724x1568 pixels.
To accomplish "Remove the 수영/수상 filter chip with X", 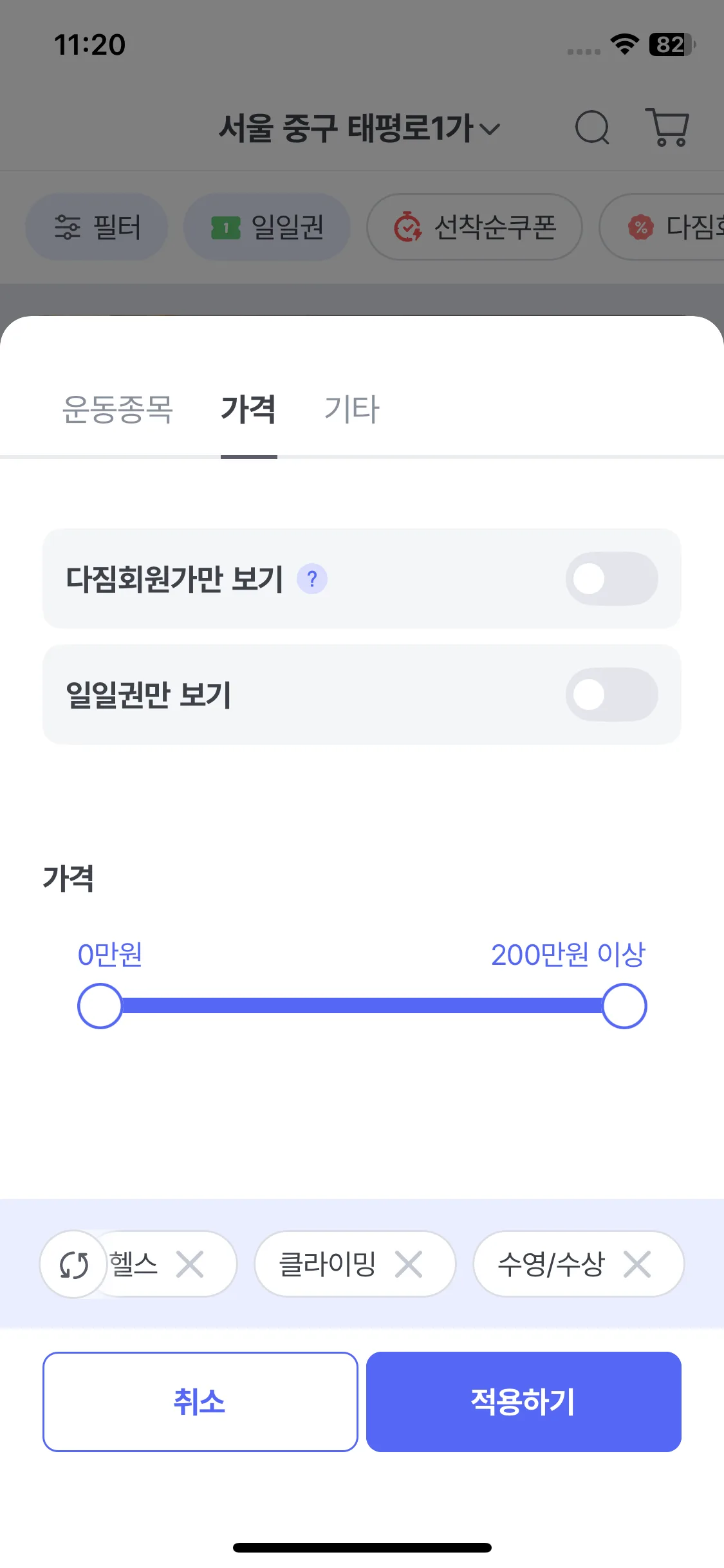I will pyautogui.click(x=637, y=1265).
